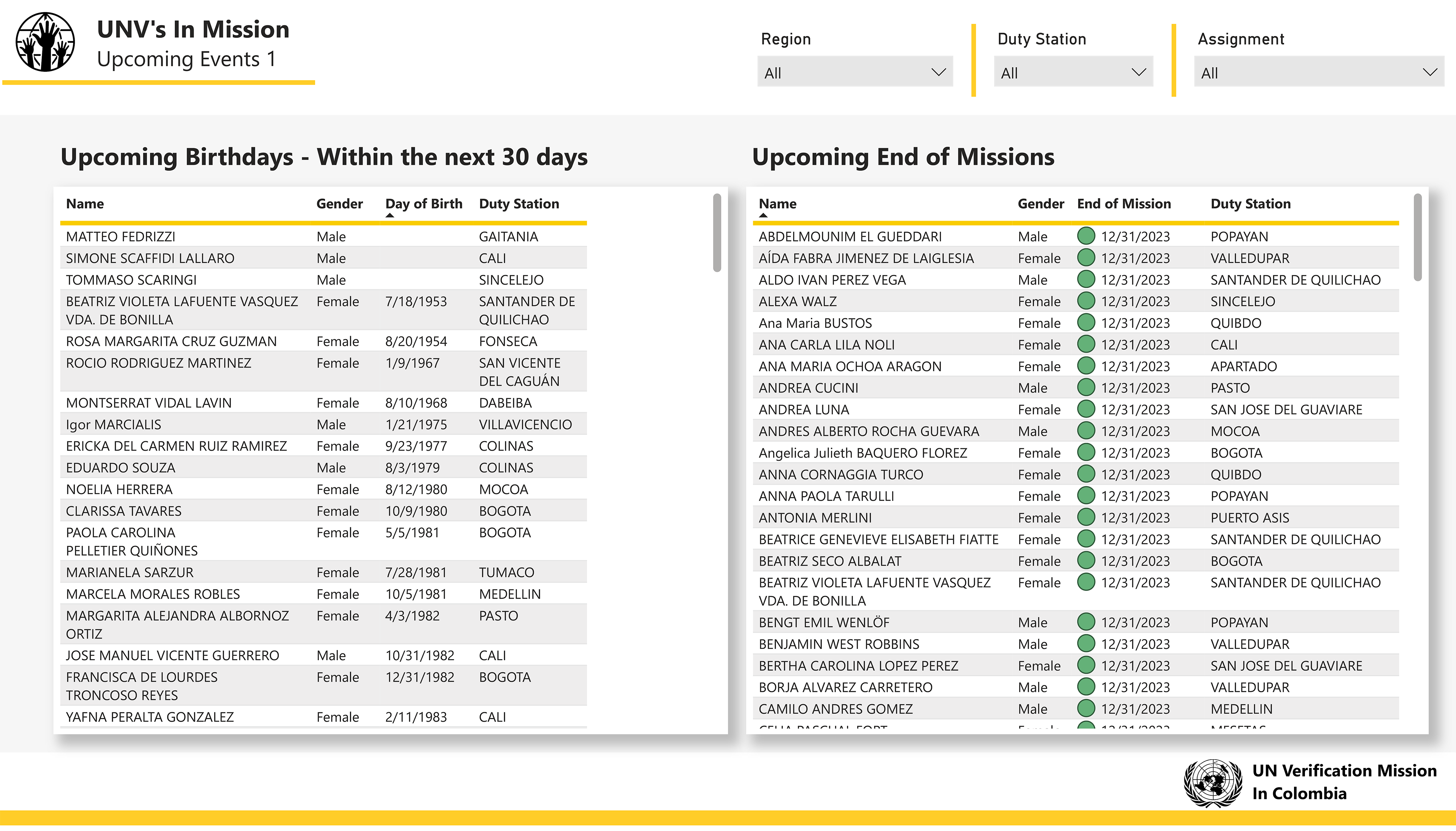The width and height of the screenshot is (1456, 831).
Task: Sort missions table by End of Mission
Action: point(1123,204)
